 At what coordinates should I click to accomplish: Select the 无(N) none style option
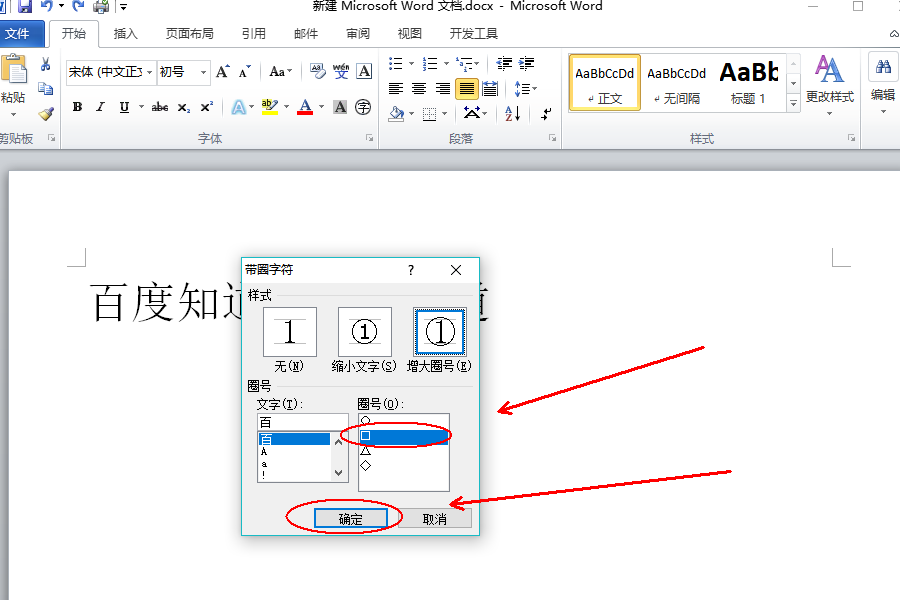[289, 332]
